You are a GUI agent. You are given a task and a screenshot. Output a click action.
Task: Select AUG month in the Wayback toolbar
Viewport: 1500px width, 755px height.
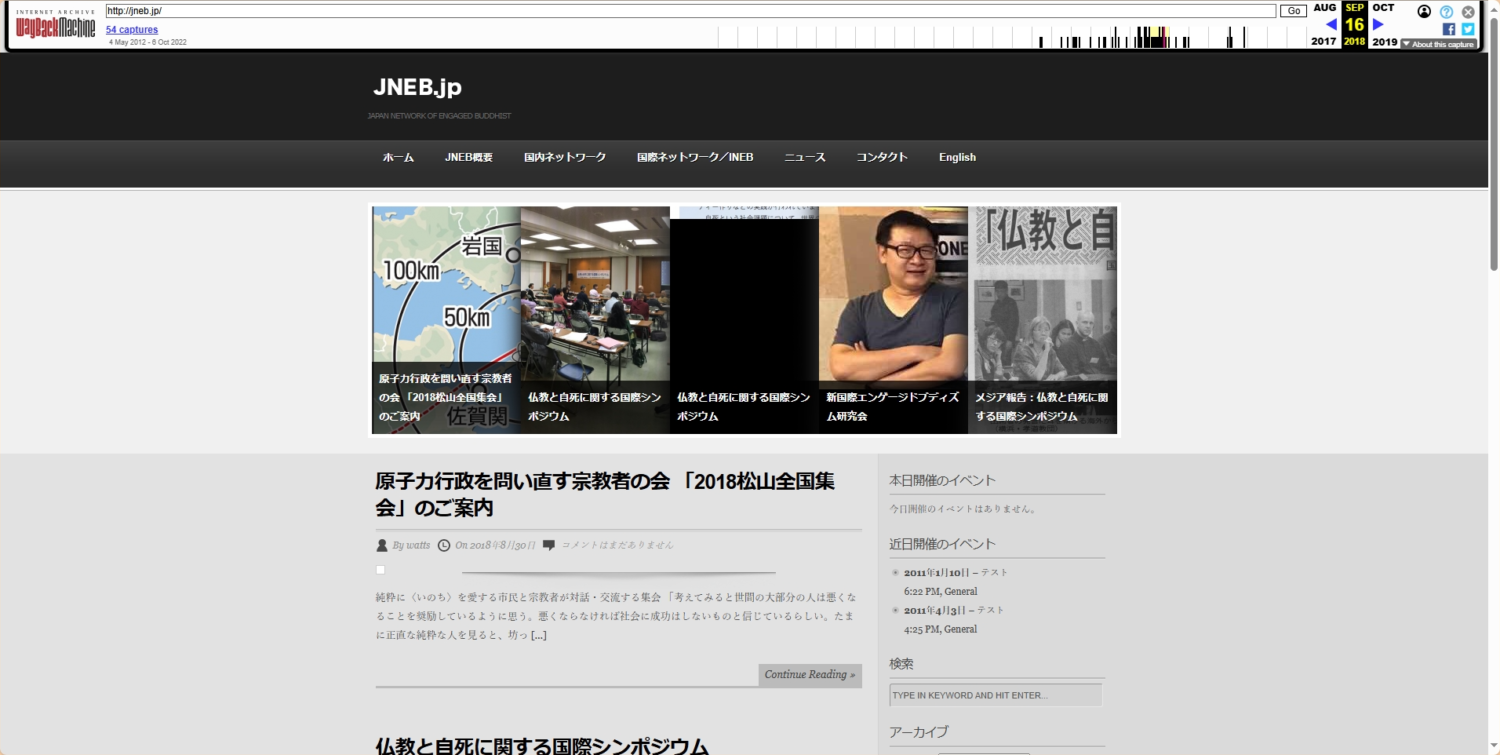pos(1325,8)
